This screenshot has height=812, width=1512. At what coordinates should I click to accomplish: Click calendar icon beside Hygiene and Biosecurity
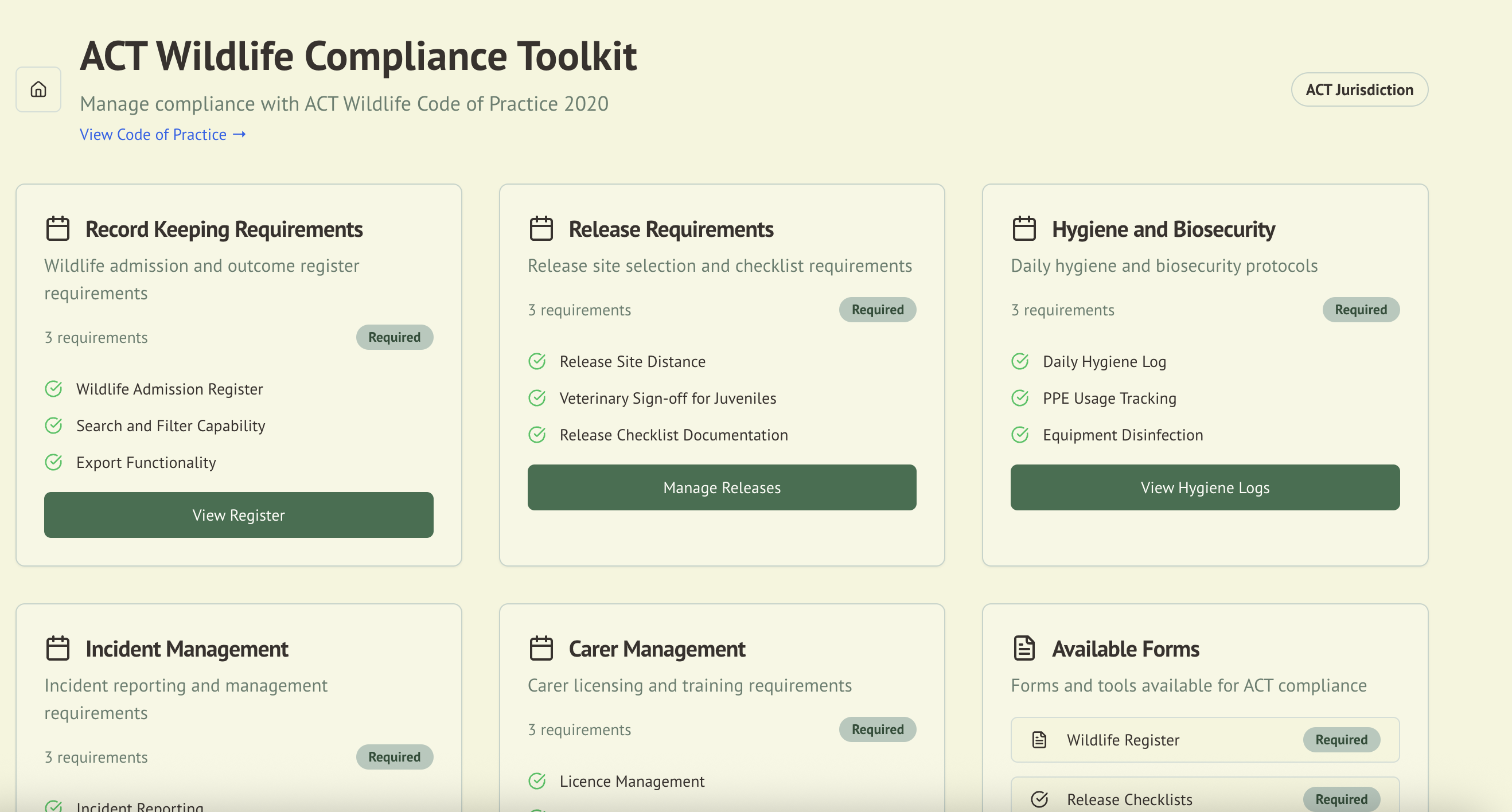point(1024,229)
